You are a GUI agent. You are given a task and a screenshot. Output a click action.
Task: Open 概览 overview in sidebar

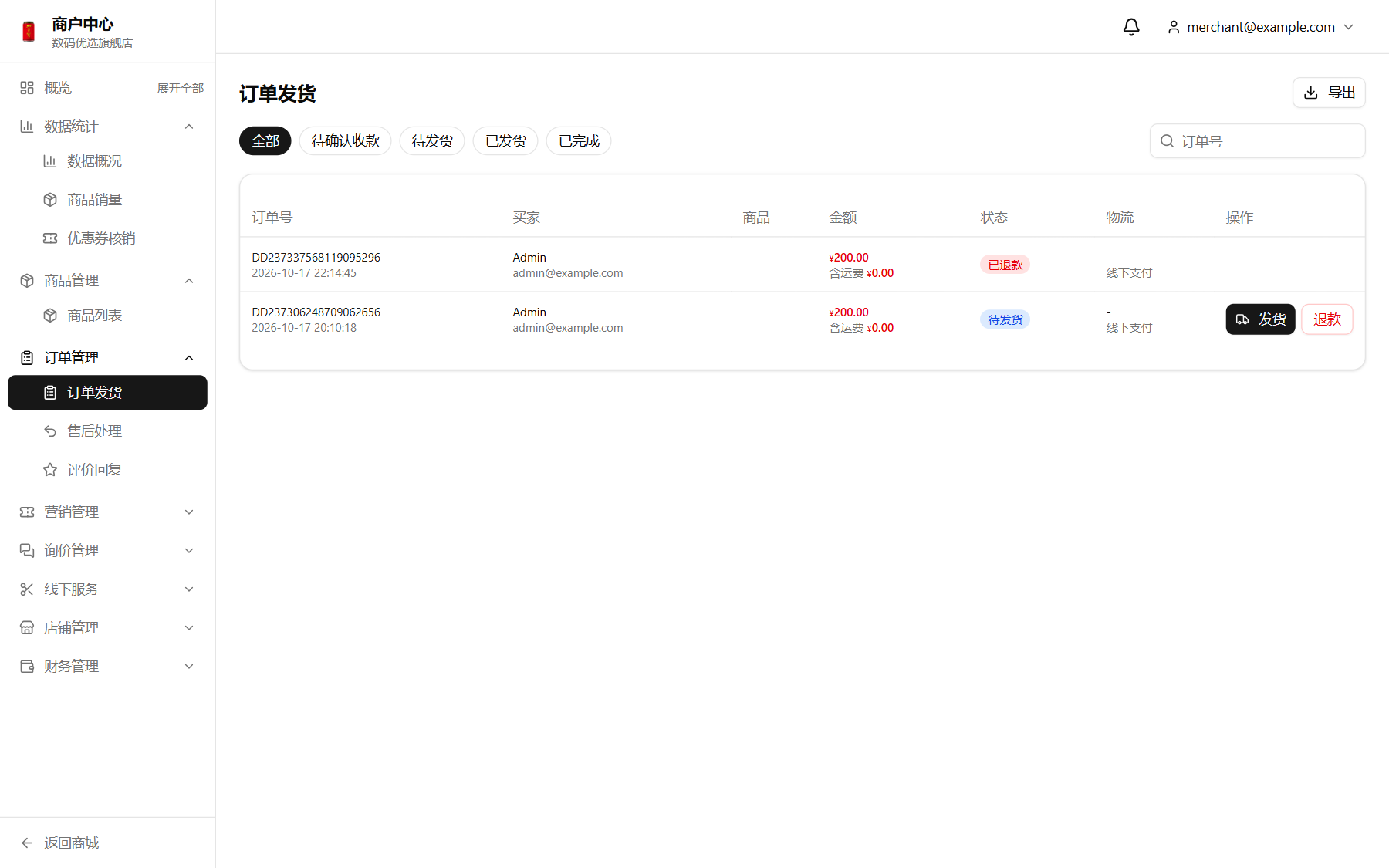(58, 88)
